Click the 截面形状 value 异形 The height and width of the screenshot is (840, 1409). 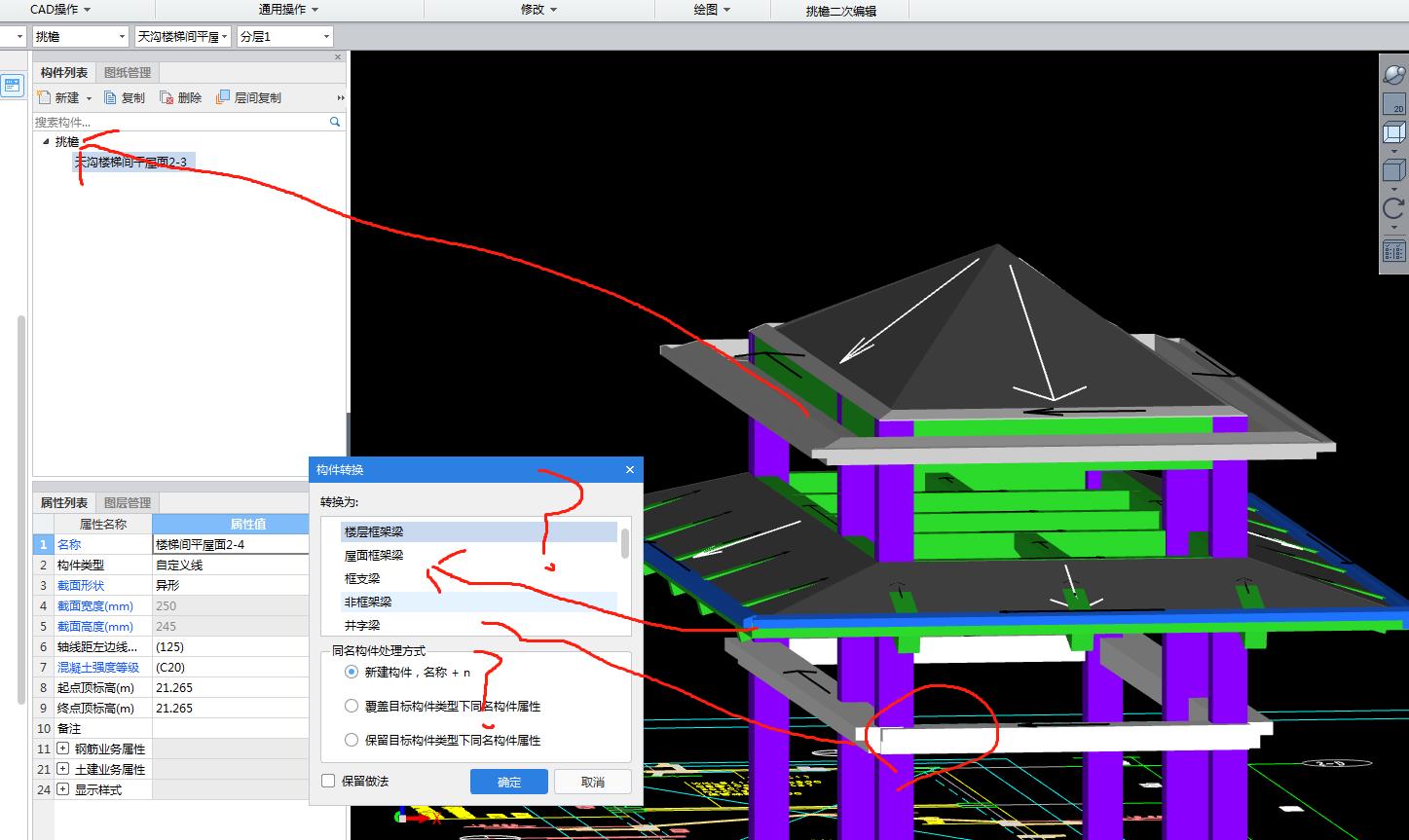tap(232, 585)
